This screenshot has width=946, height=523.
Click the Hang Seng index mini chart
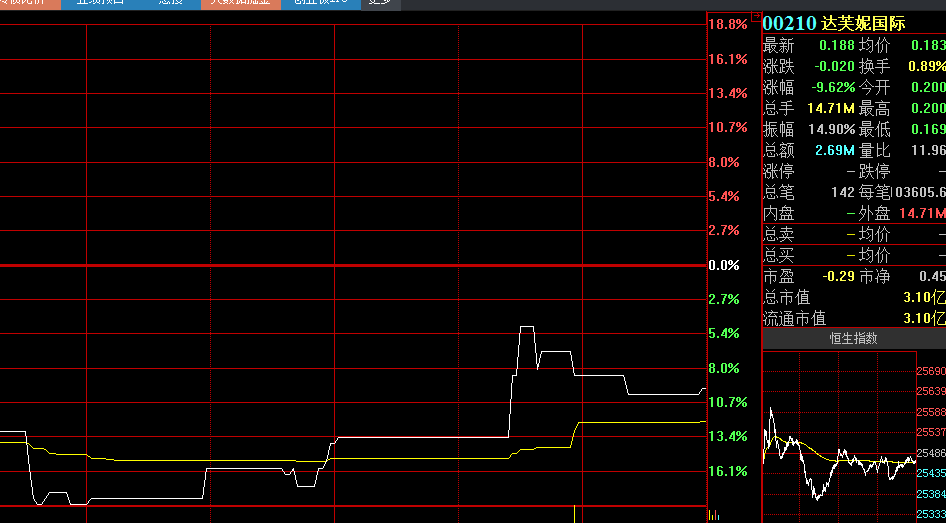click(839, 437)
